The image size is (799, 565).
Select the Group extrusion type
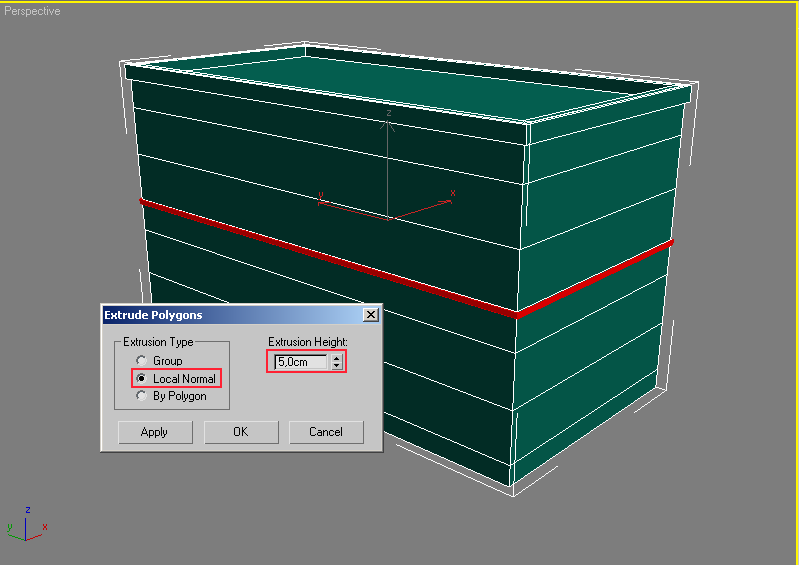pos(142,361)
